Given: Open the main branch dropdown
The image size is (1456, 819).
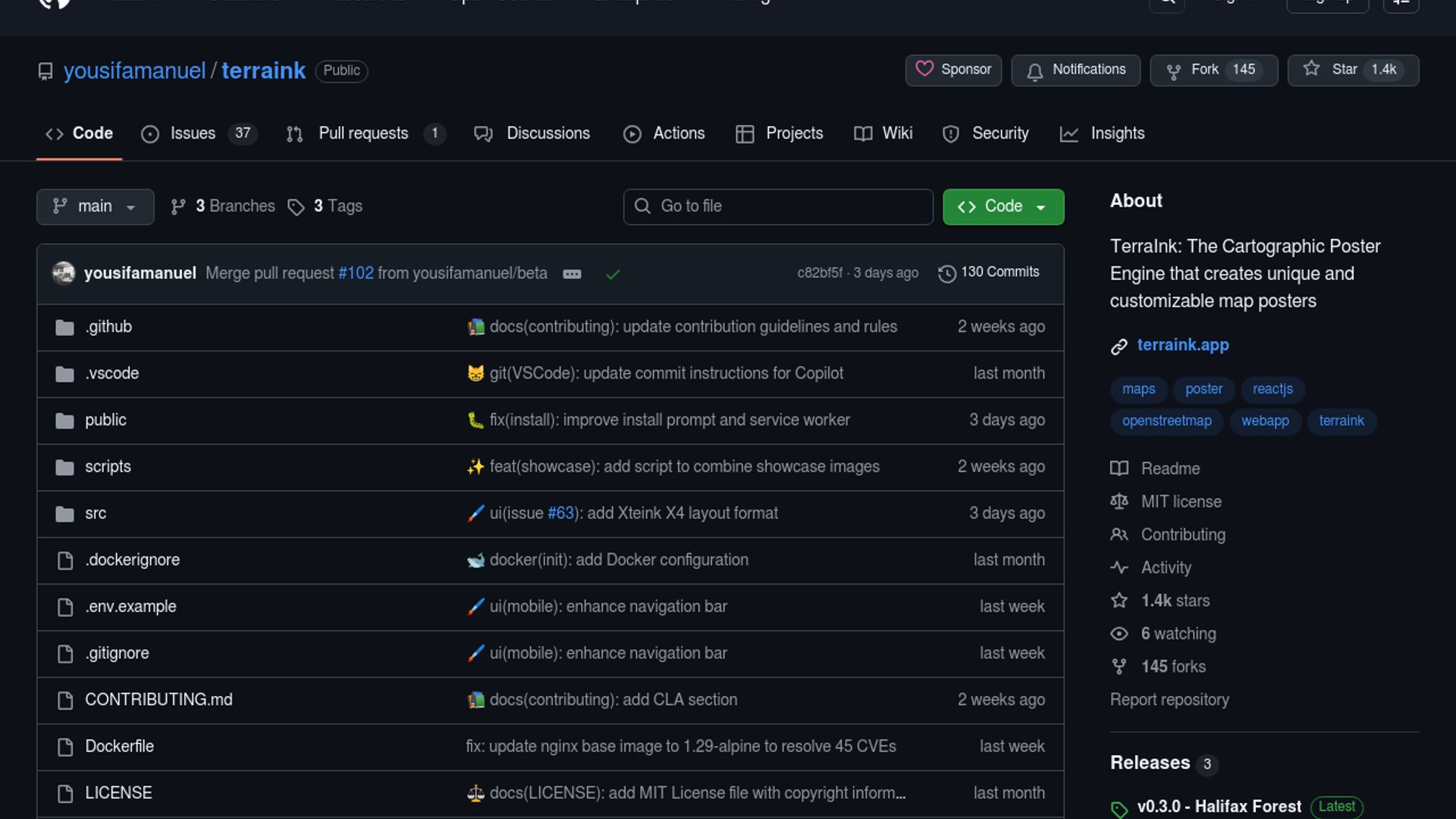Looking at the screenshot, I should tap(95, 206).
